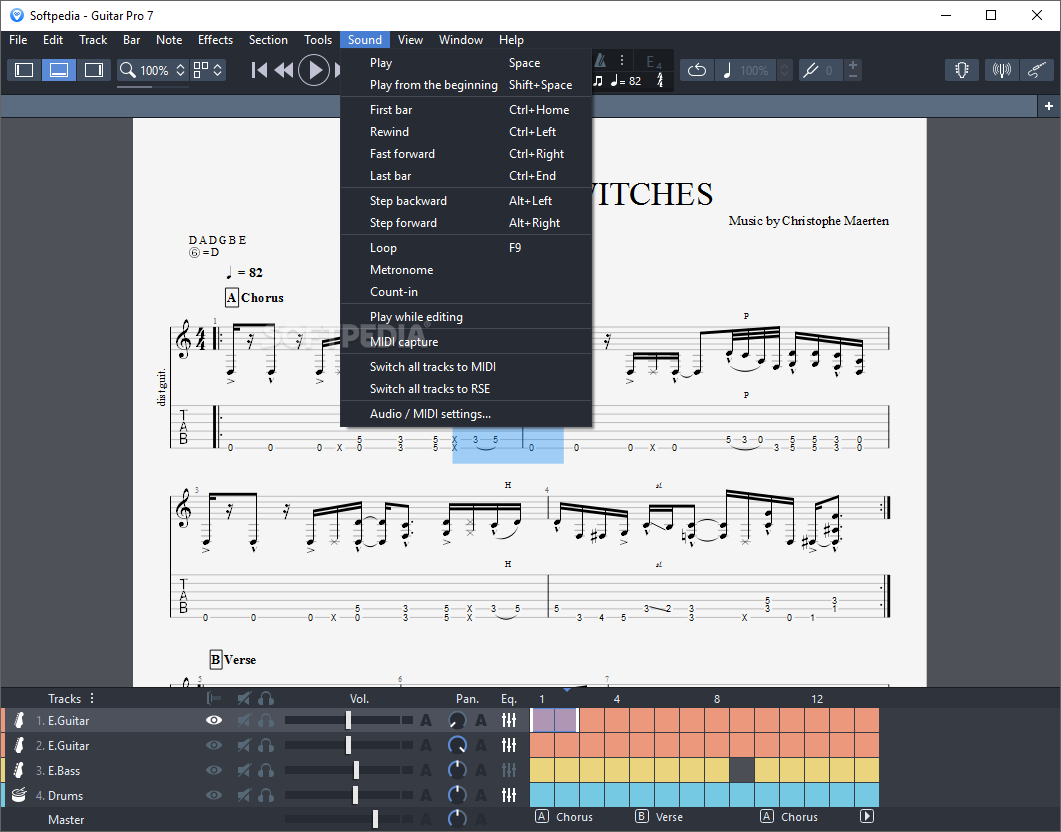
Task: Open the Tracks three-dot options menu
Action: click(x=92, y=698)
